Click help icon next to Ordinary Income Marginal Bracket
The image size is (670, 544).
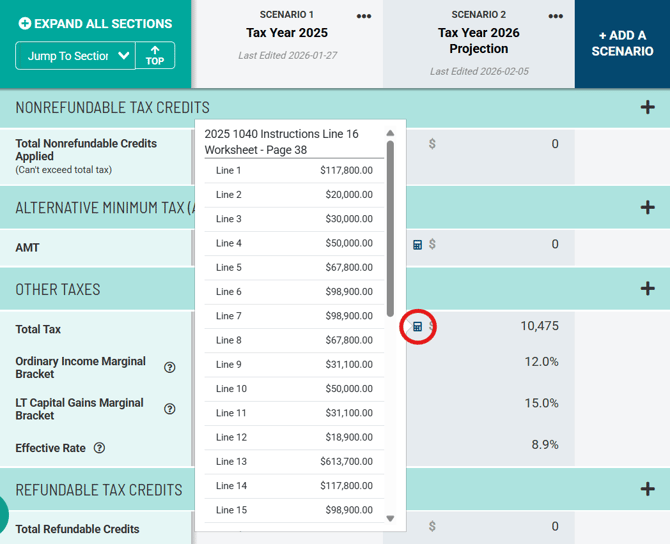(x=170, y=367)
